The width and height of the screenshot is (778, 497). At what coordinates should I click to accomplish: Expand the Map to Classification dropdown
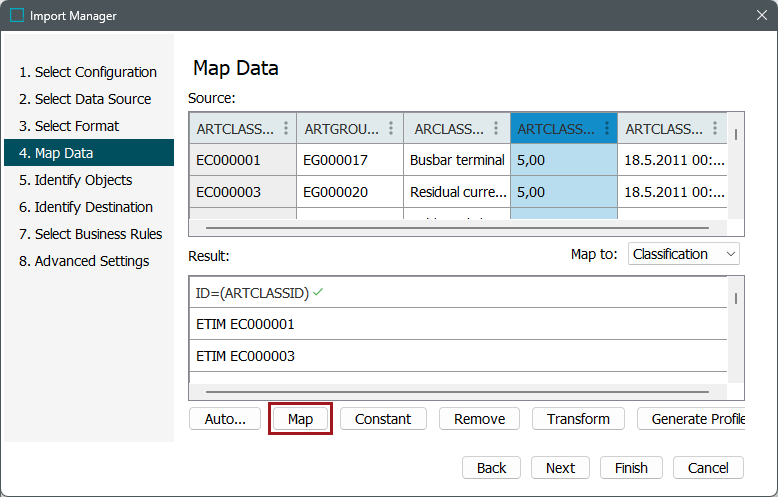(x=684, y=255)
